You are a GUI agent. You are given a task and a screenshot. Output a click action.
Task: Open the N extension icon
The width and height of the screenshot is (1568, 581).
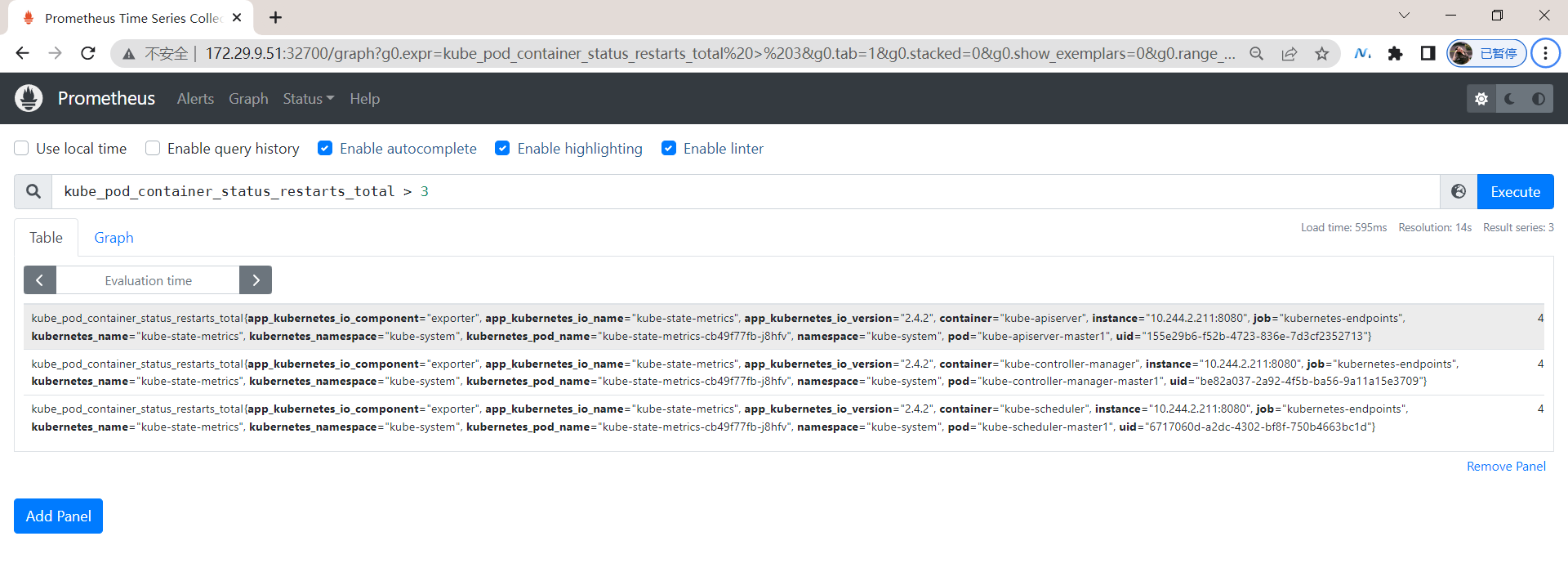tap(1362, 54)
